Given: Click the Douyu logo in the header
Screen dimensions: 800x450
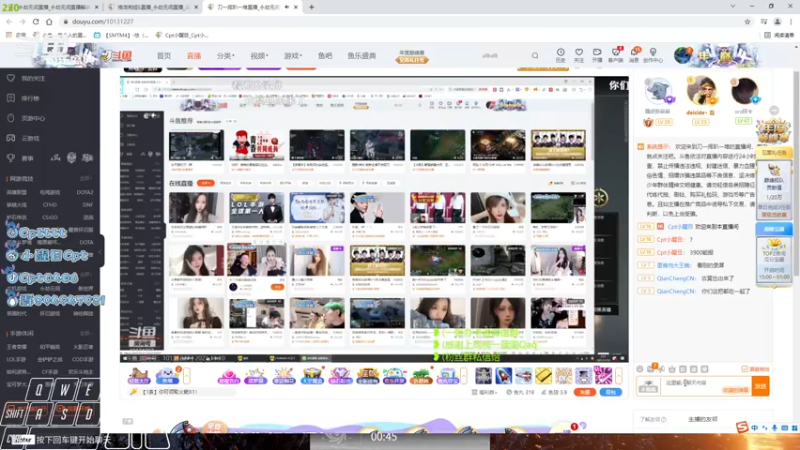Looking at the screenshot, I should click(x=117, y=56).
